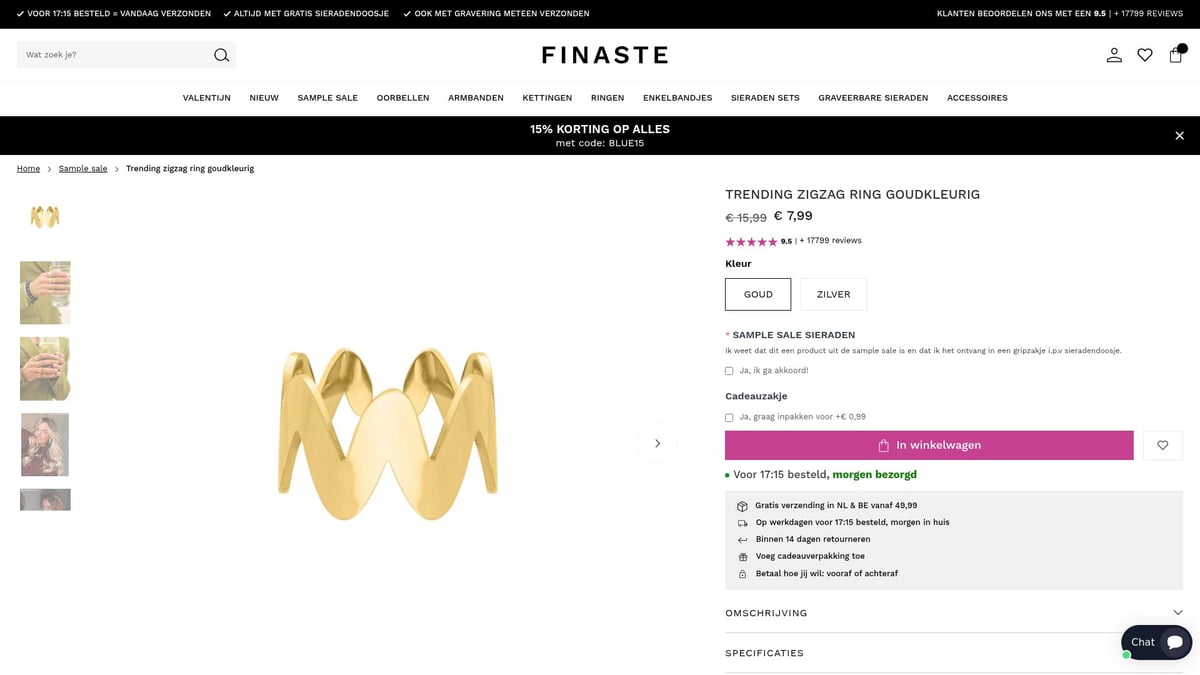
Task: Open the OORBELLEN menu item
Action: click(x=403, y=98)
